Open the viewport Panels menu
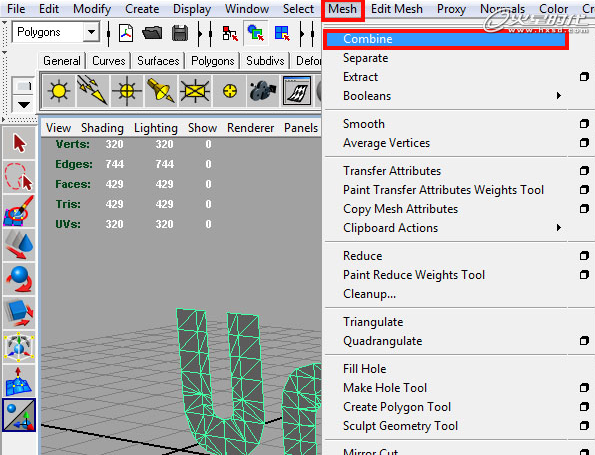 [301, 128]
